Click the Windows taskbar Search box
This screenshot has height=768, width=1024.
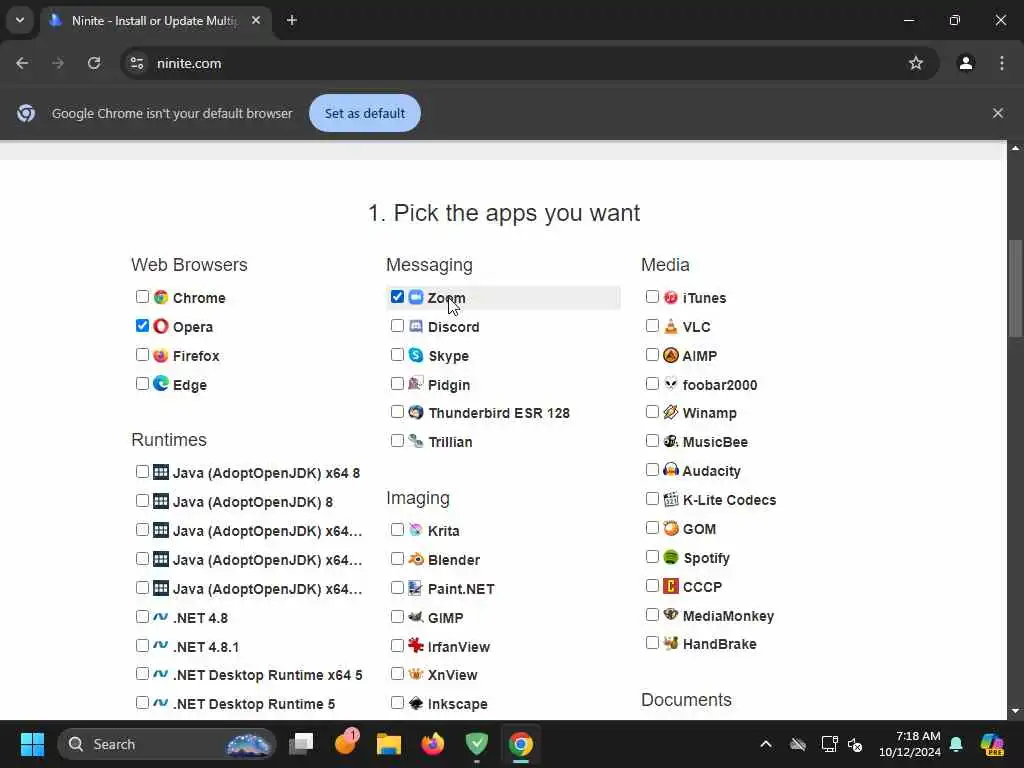(167, 744)
